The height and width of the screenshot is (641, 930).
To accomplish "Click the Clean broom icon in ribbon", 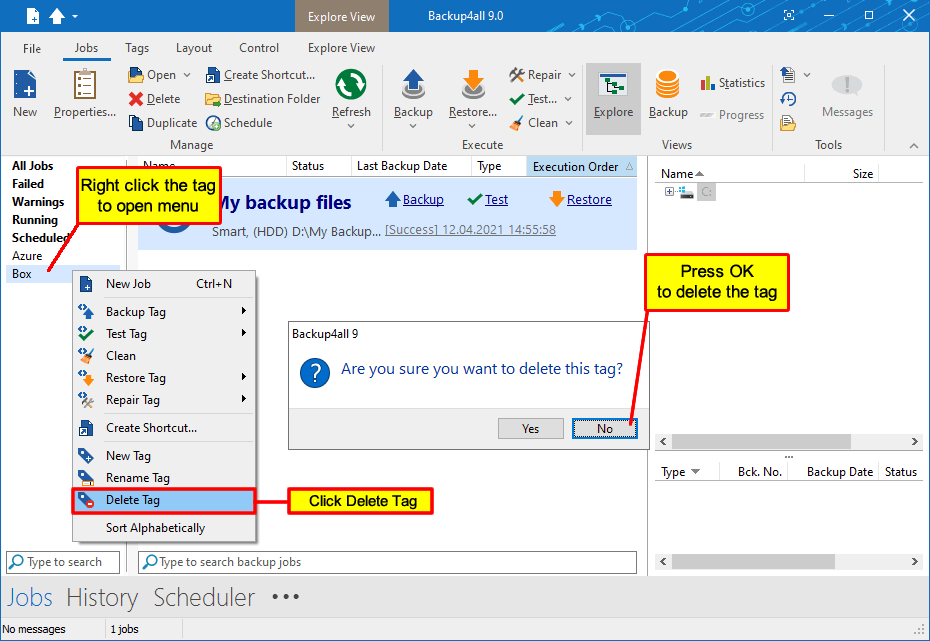I will 517,123.
